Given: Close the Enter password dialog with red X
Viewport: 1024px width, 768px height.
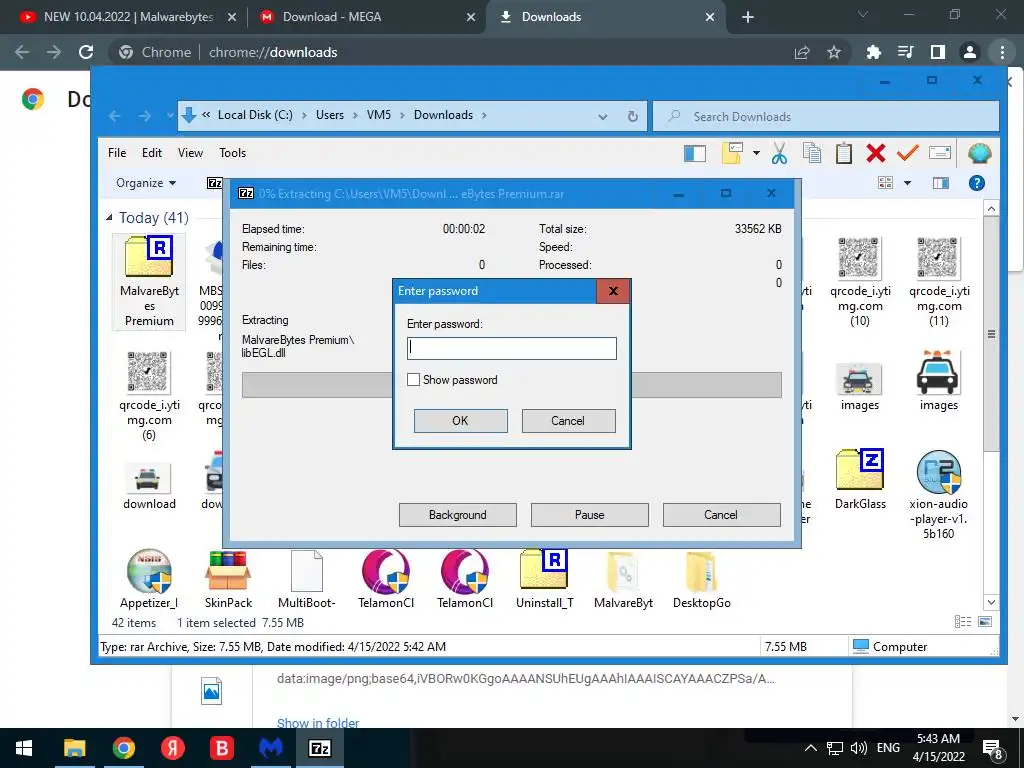Looking at the screenshot, I should [x=613, y=291].
